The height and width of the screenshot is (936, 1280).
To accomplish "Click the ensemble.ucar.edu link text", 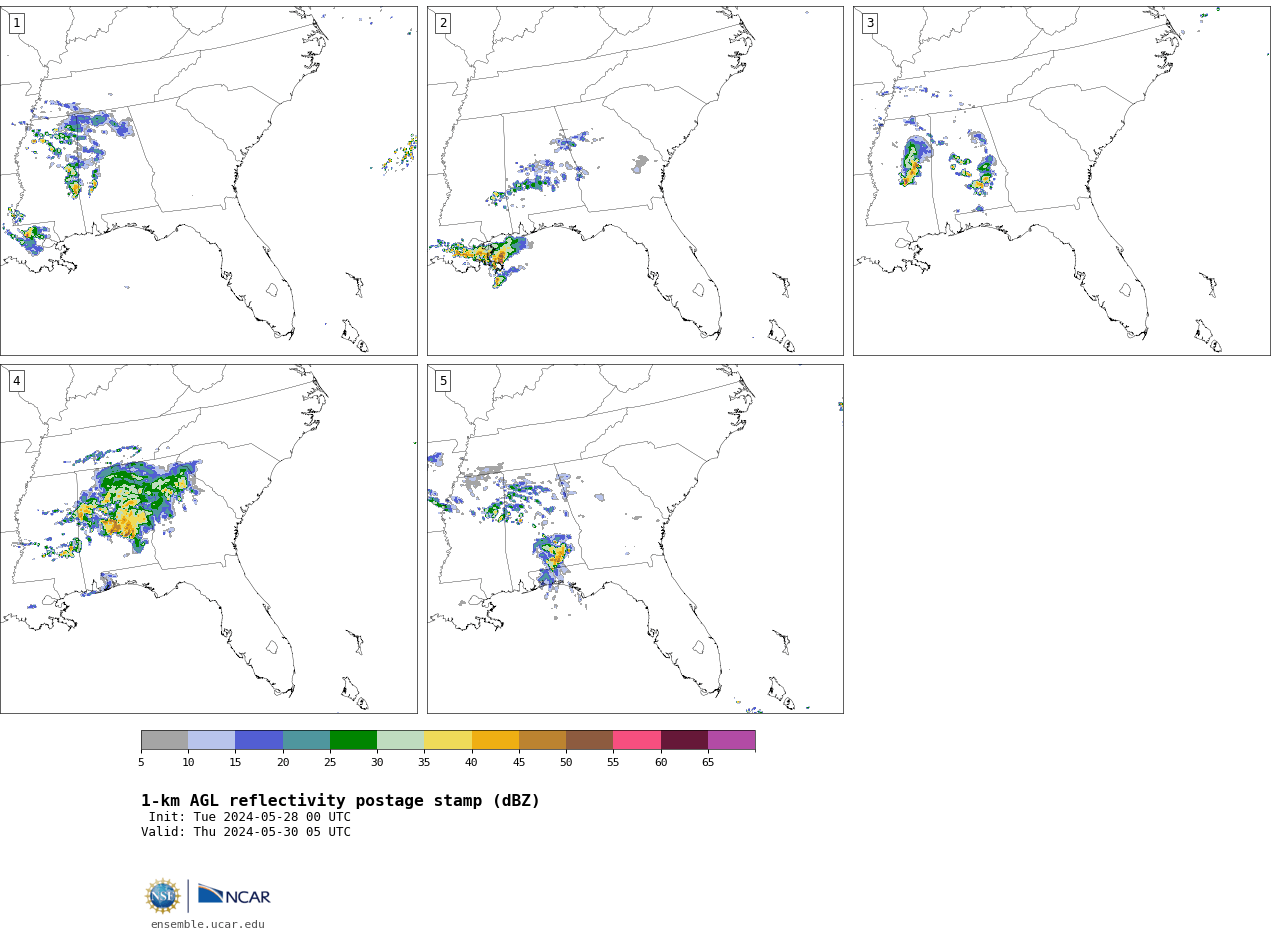I will [208, 924].
